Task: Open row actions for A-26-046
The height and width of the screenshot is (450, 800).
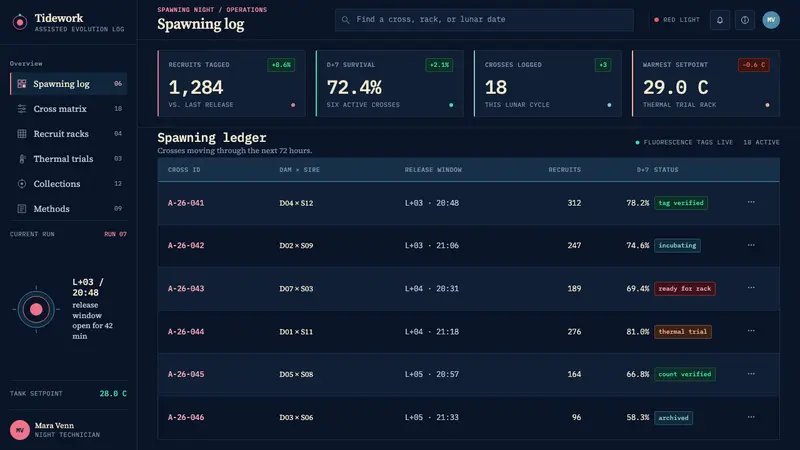Action: [x=751, y=417]
